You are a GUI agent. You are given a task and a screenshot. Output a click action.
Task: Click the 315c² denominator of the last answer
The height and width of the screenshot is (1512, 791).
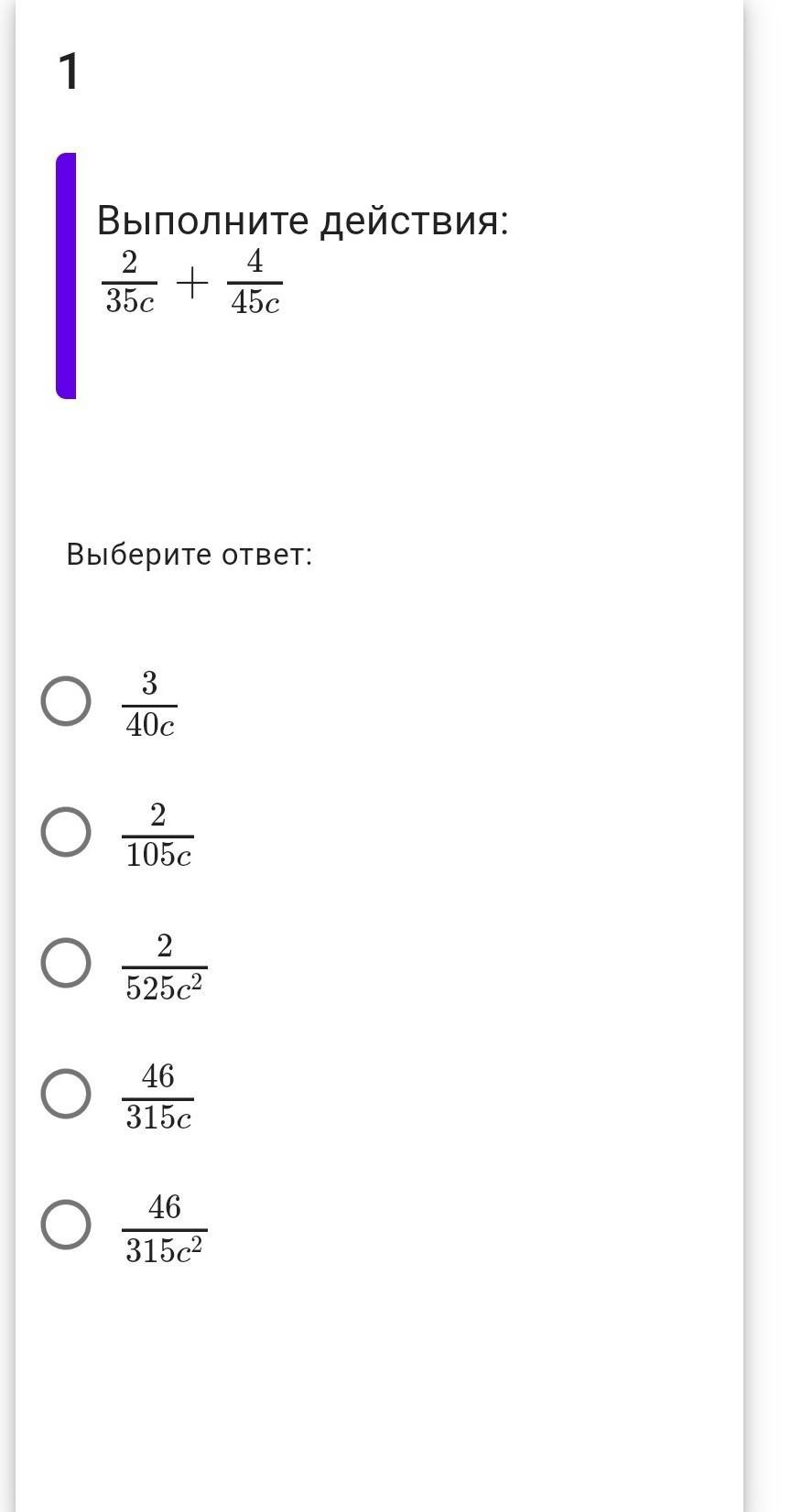(164, 1250)
